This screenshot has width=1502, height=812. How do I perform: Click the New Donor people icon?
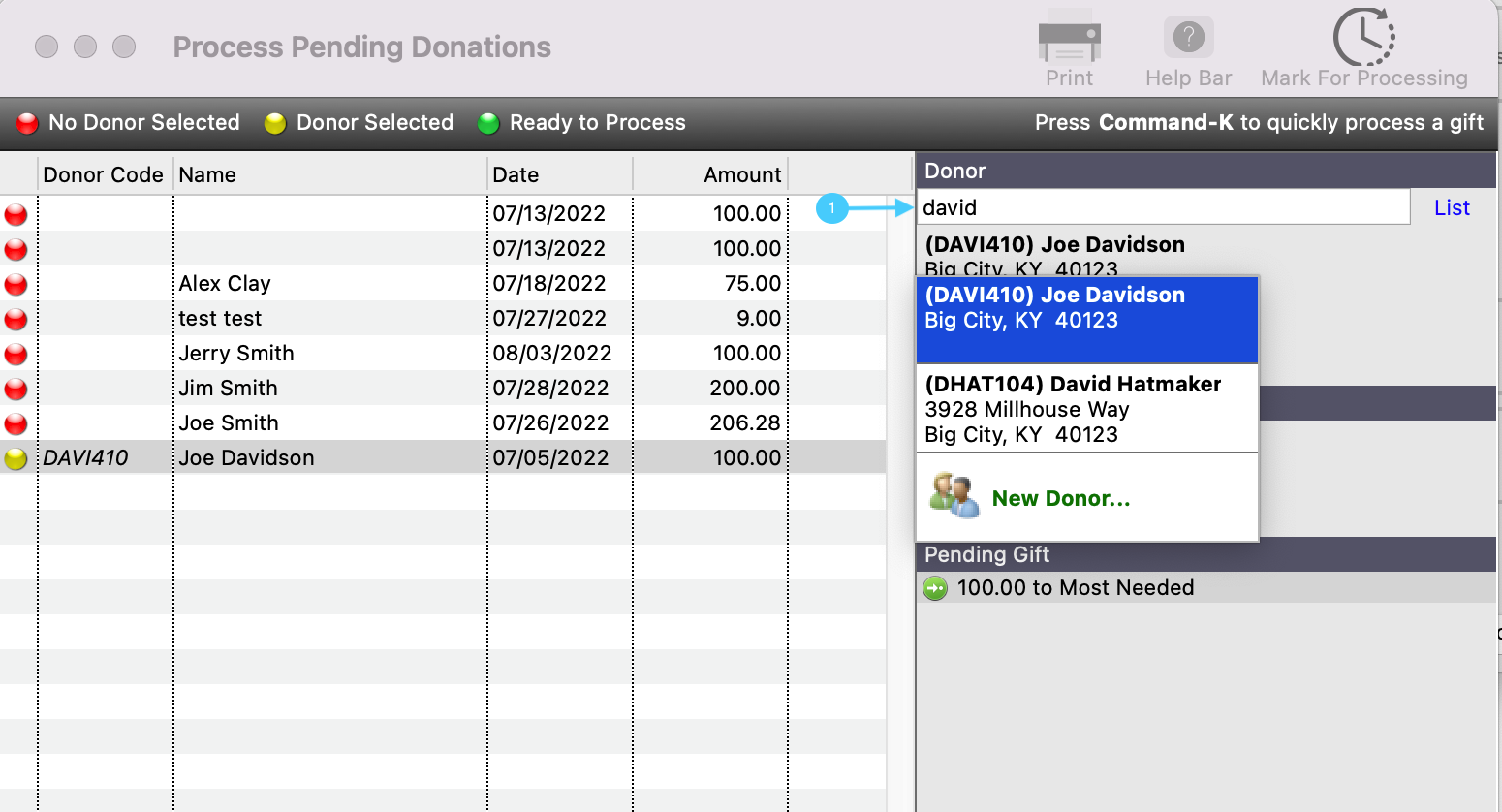pos(954,496)
